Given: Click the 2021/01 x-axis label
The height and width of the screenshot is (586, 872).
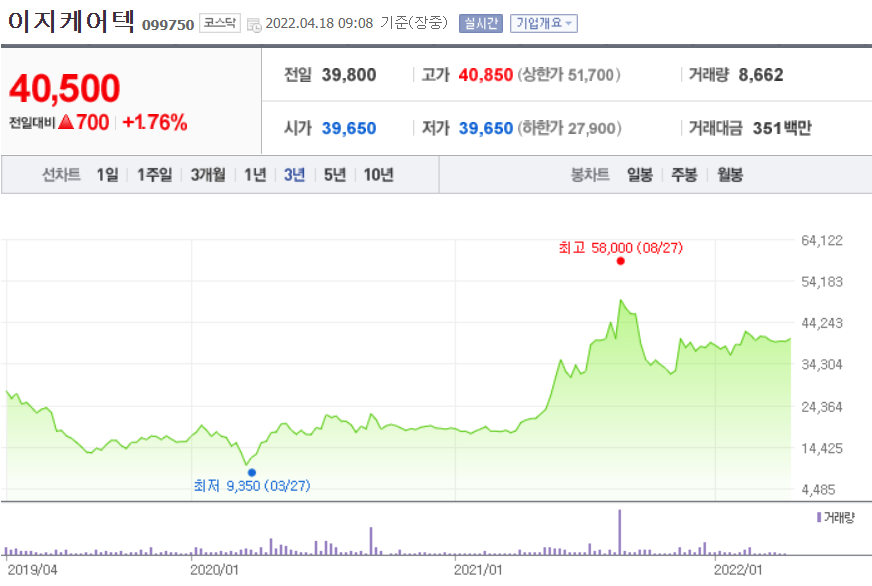Looking at the screenshot, I should tap(478, 570).
